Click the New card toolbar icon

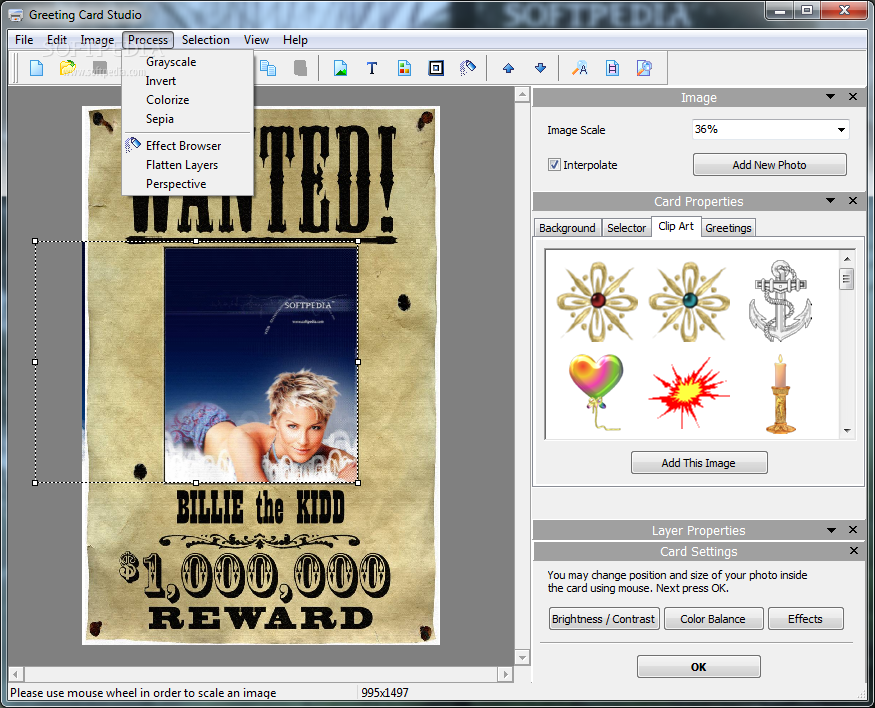click(36, 68)
